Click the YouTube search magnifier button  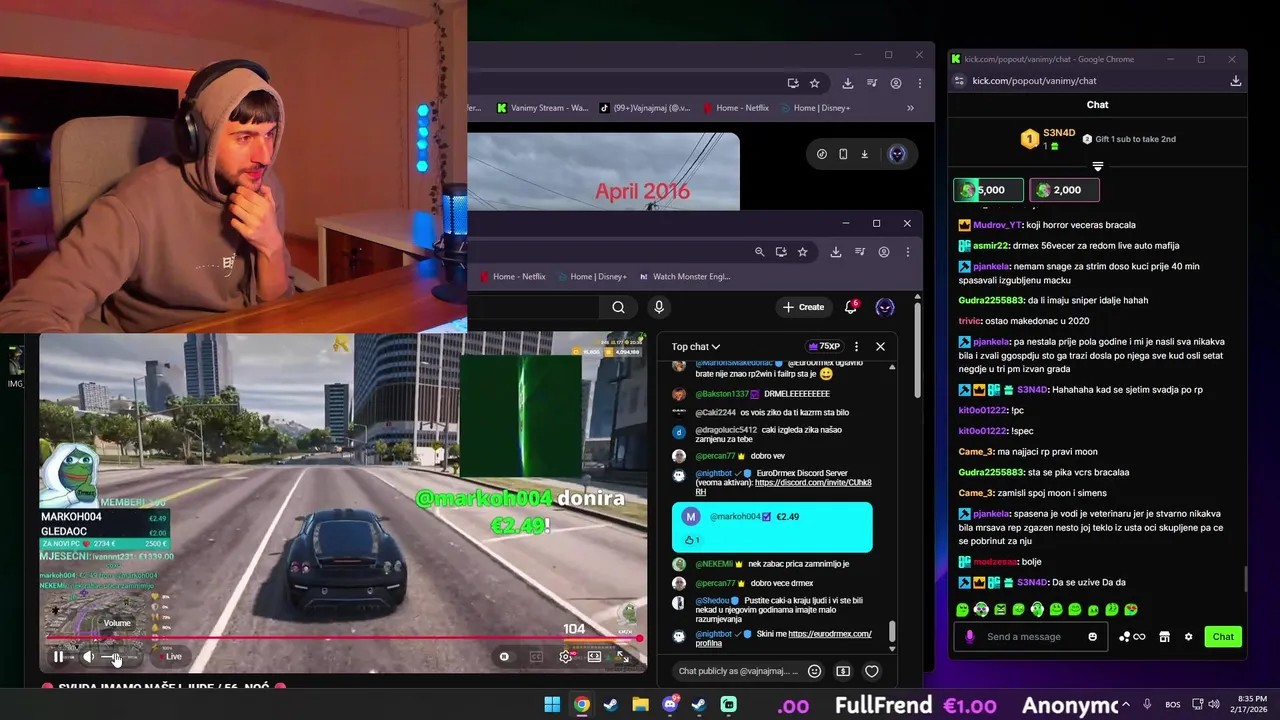click(x=618, y=307)
